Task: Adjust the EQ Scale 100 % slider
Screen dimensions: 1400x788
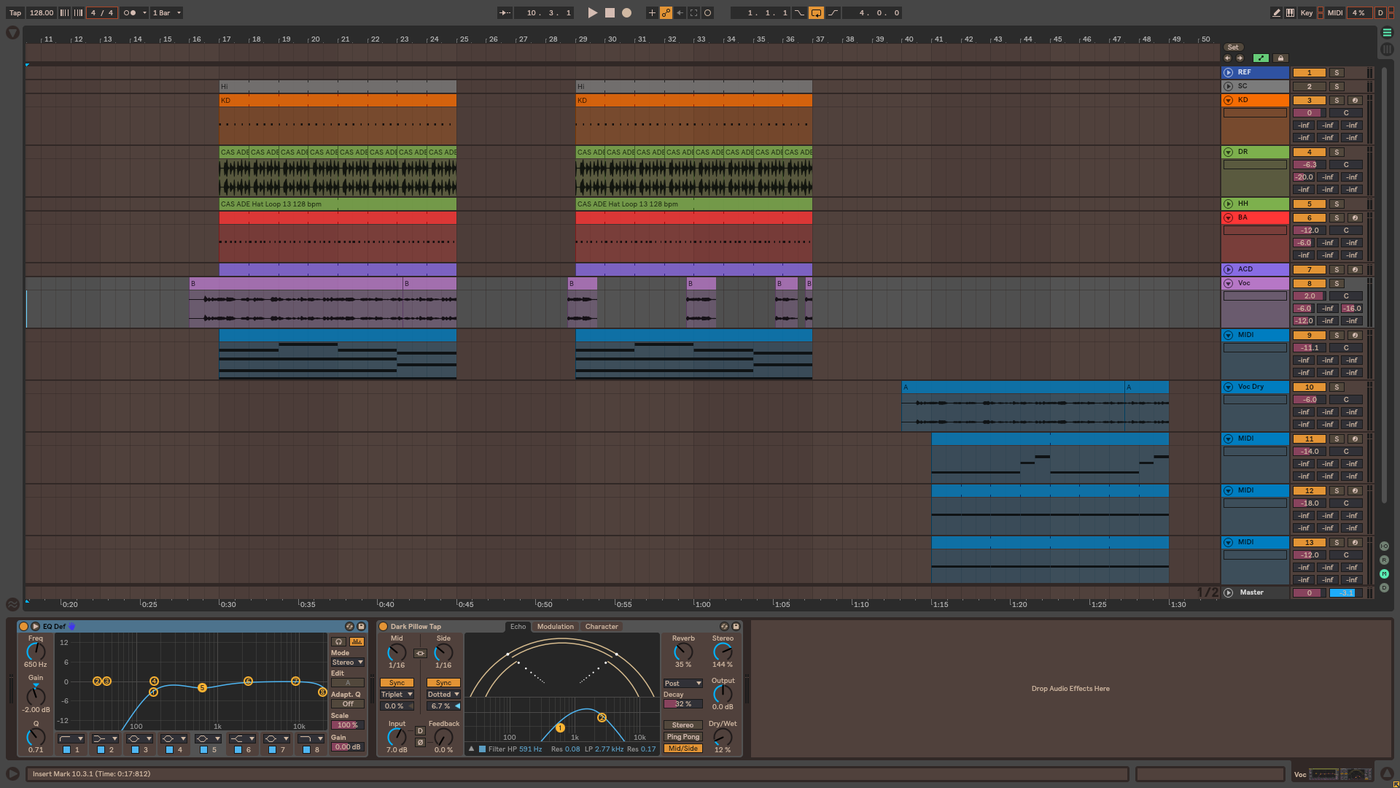Action: 348,725
